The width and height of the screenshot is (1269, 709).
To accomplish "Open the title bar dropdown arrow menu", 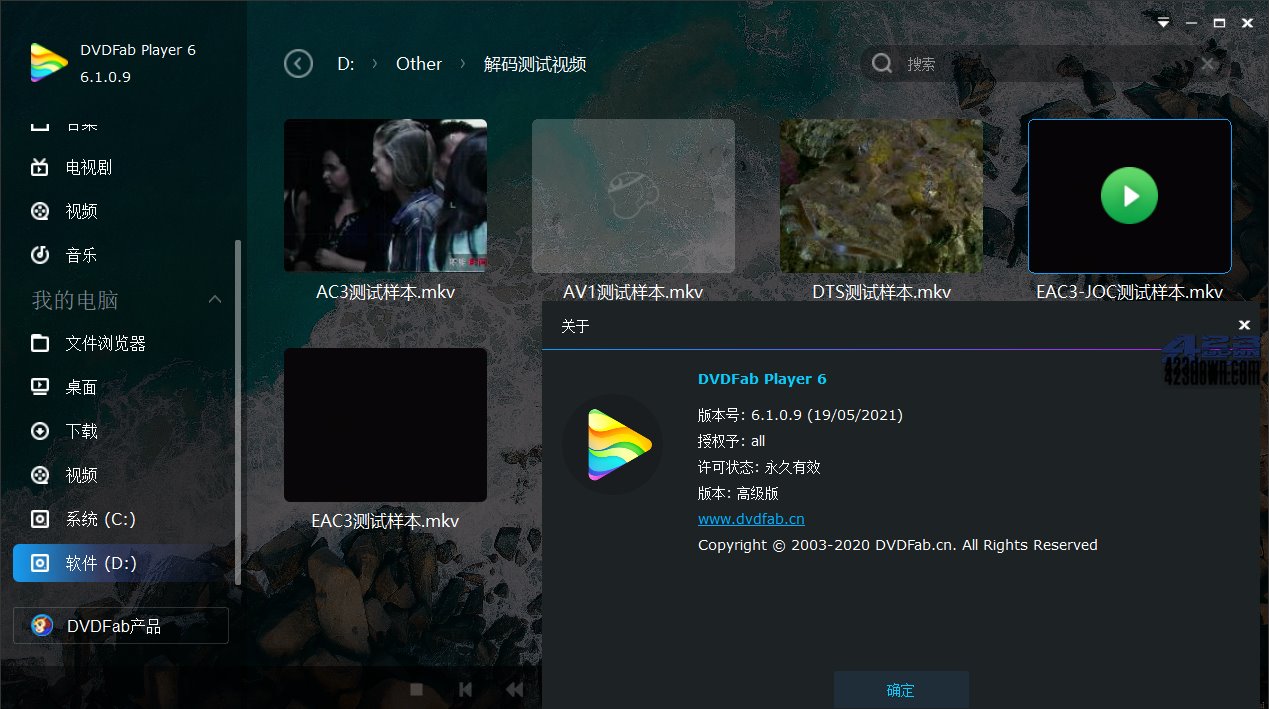I will point(1162,22).
